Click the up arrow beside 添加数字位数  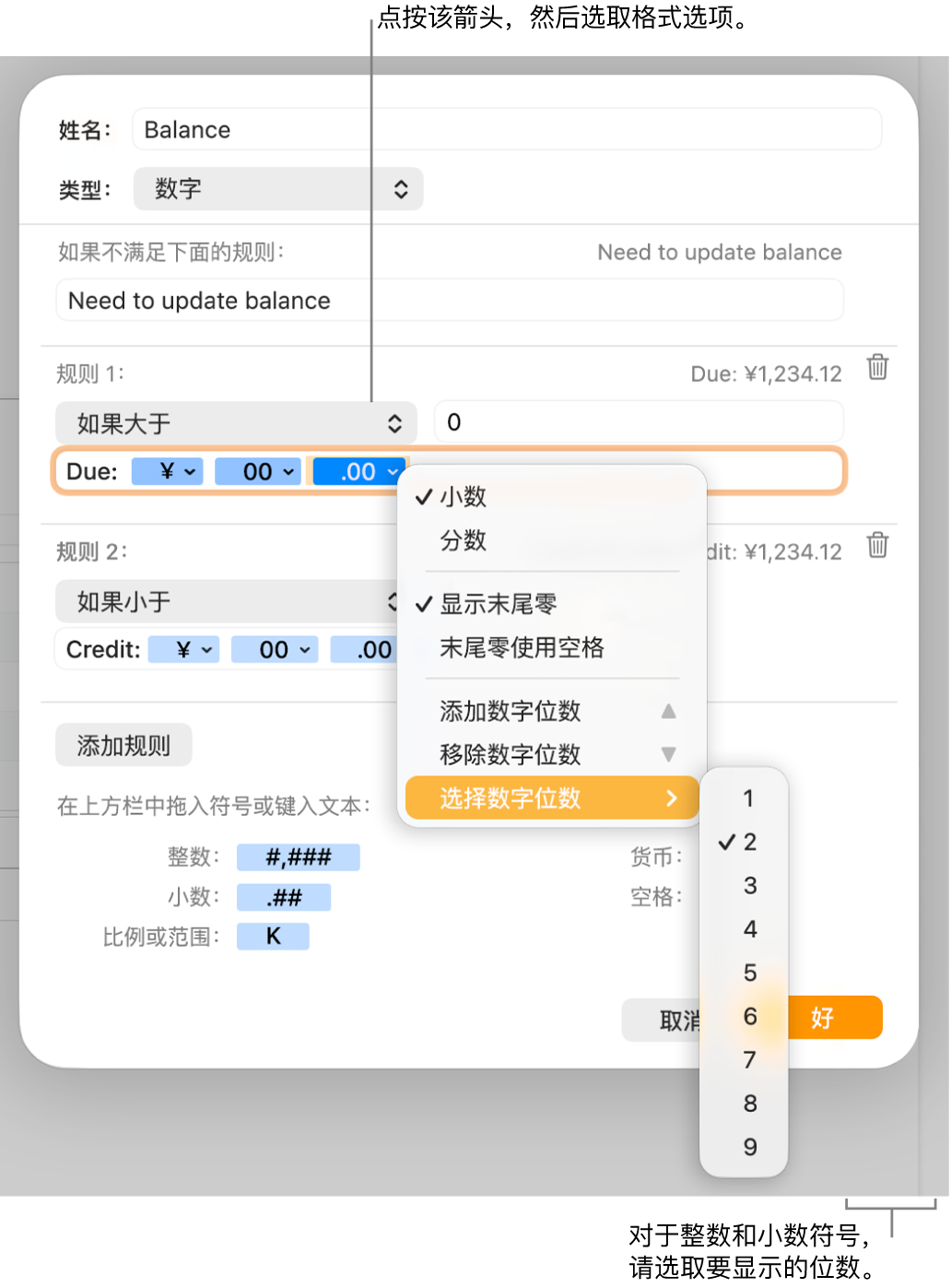[x=669, y=711]
